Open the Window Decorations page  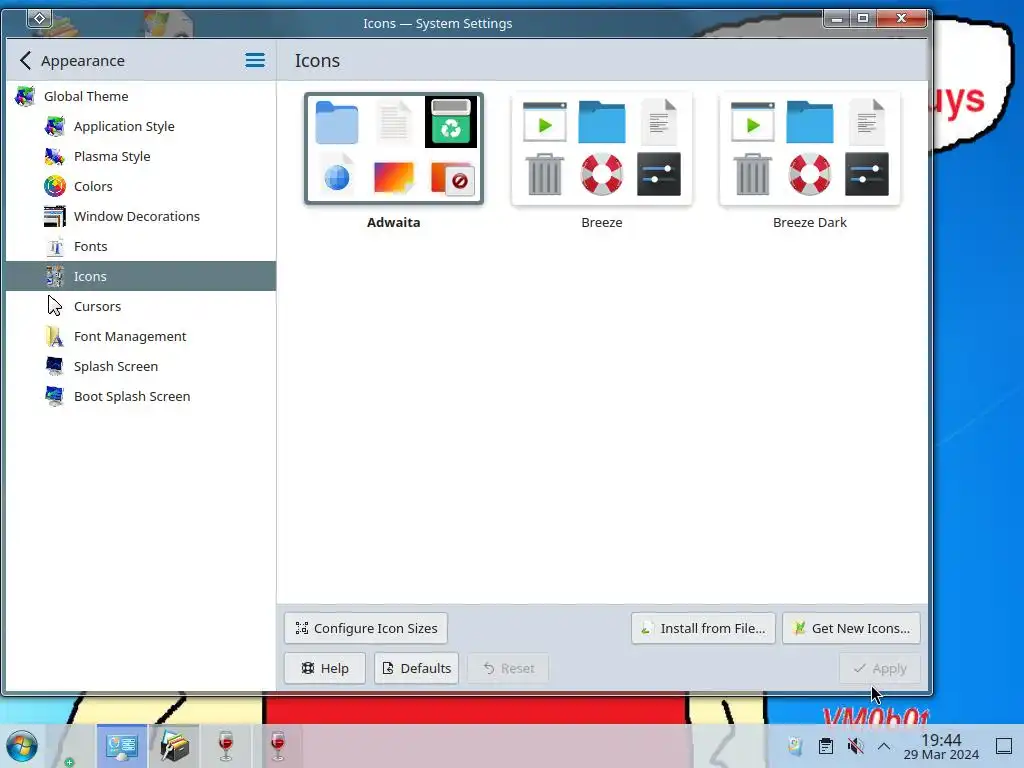click(x=140, y=216)
